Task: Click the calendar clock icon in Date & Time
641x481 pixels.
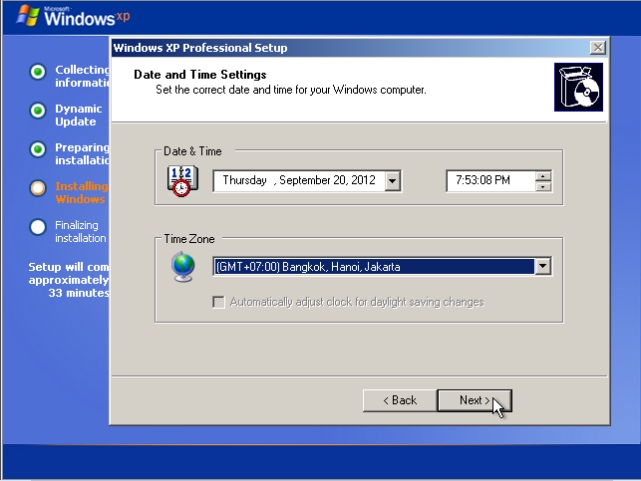Action: pyautogui.click(x=182, y=181)
